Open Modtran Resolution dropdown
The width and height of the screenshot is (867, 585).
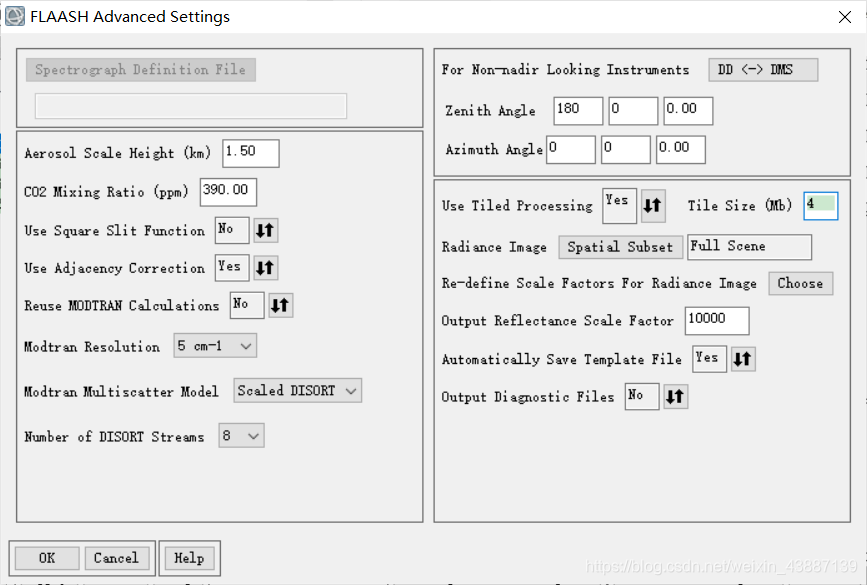pyautogui.click(x=215, y=346)
